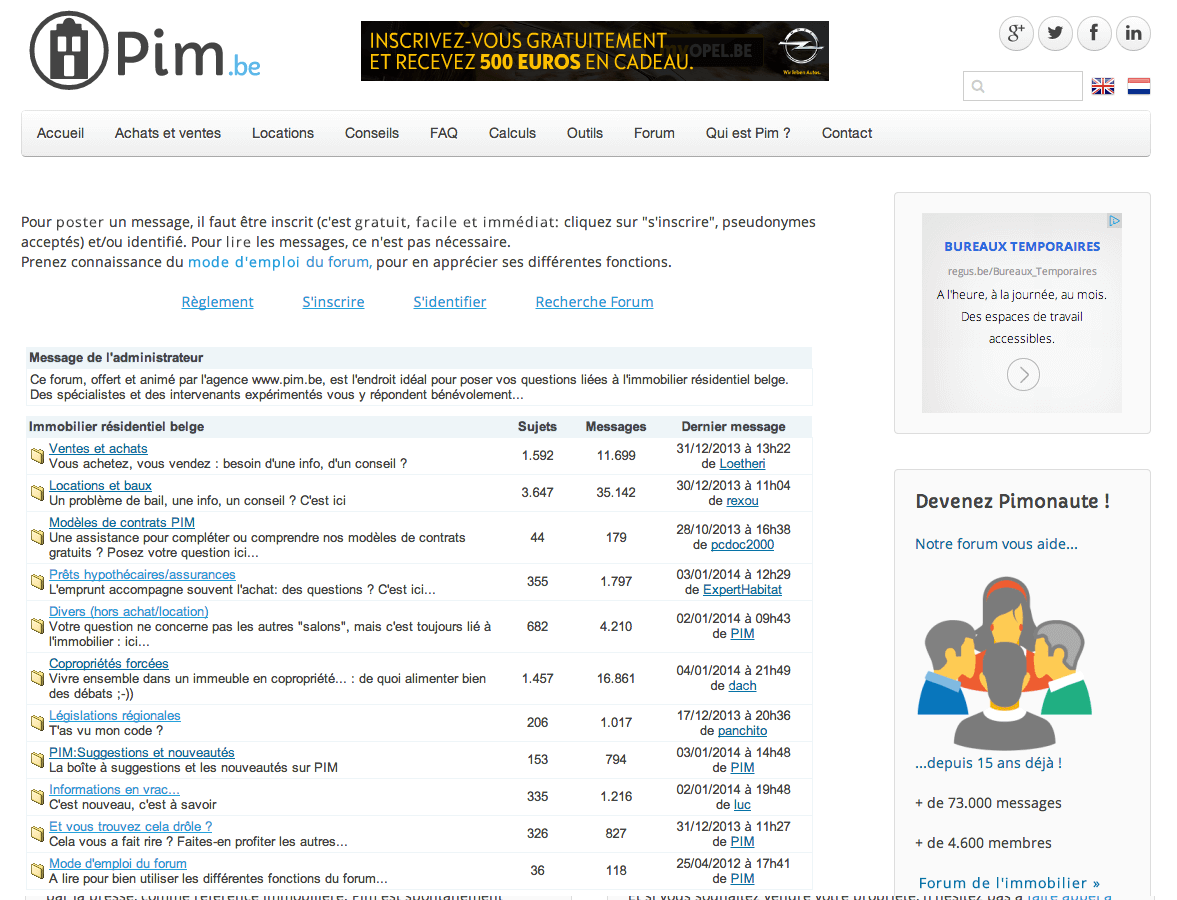Open the Calculs menu item
The image size is (1177, 900).
coord(513,133)
